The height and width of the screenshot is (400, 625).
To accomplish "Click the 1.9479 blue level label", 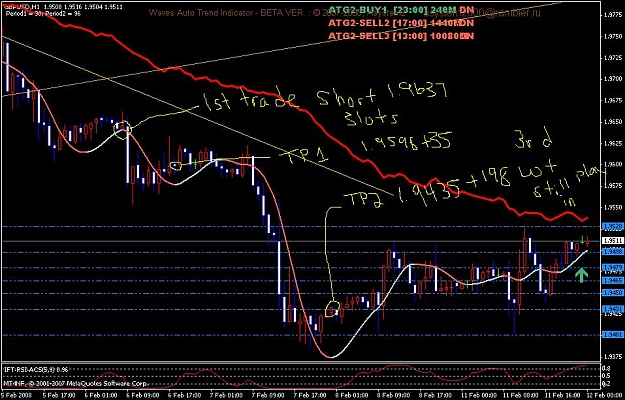I will pyautogui.click(x=613, y=267).
